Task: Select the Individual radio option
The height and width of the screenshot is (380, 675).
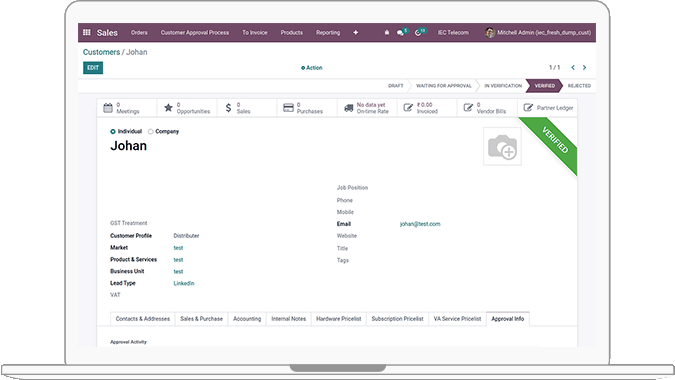Action: click(113, 132)
